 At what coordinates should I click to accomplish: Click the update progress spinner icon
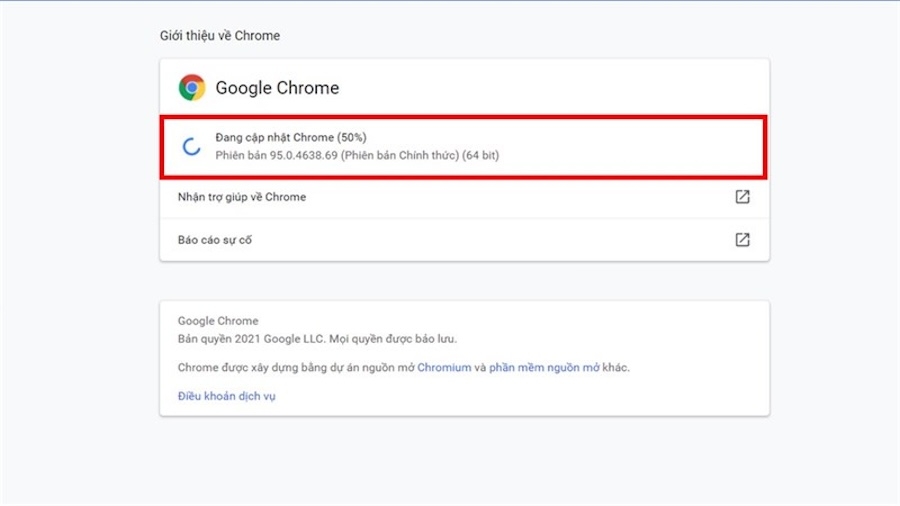tap(192, 147)
